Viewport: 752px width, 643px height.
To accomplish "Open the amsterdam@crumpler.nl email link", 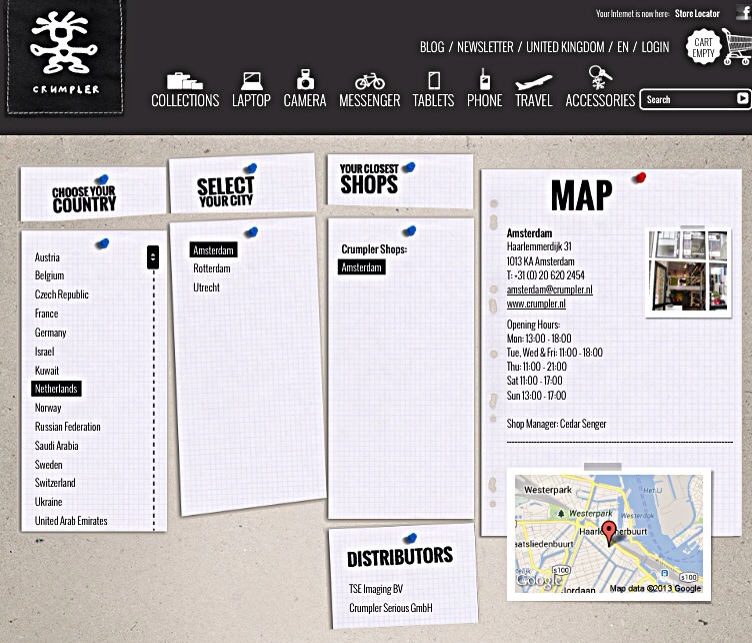I will point(549,289).
